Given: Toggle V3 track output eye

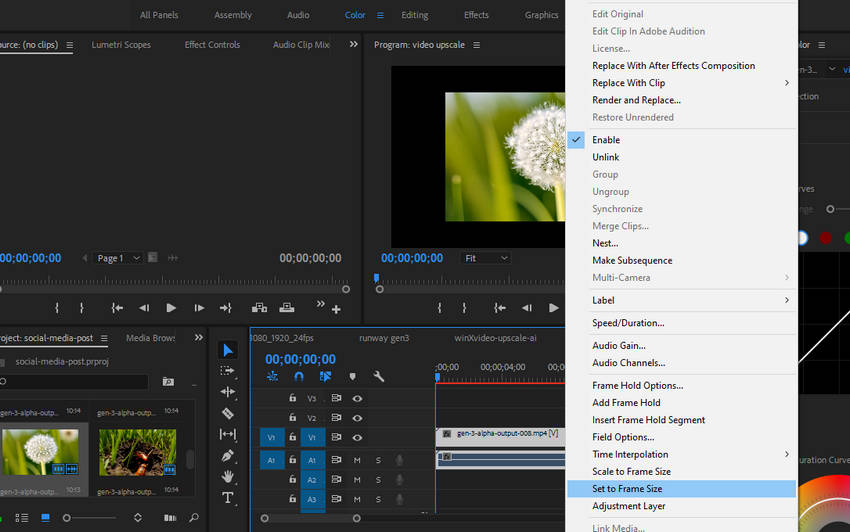Looking at the screenshot, I should (x=357, y=399).
